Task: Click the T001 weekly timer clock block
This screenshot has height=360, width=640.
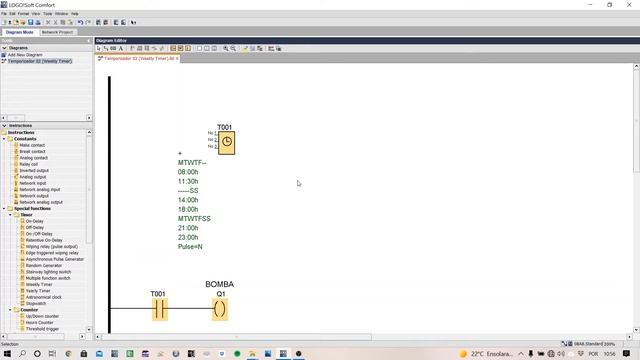Action: (x=227, y=142)
